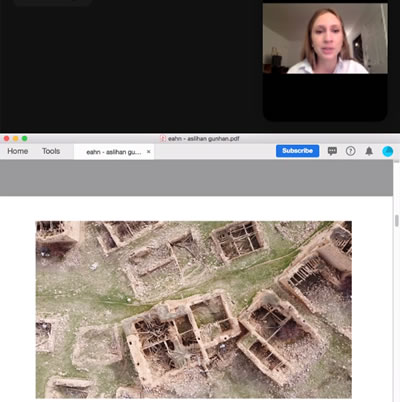This screenshot has height=402, width=400.
Task: Click the scrollbar track below the thumb
Action: 397,313
